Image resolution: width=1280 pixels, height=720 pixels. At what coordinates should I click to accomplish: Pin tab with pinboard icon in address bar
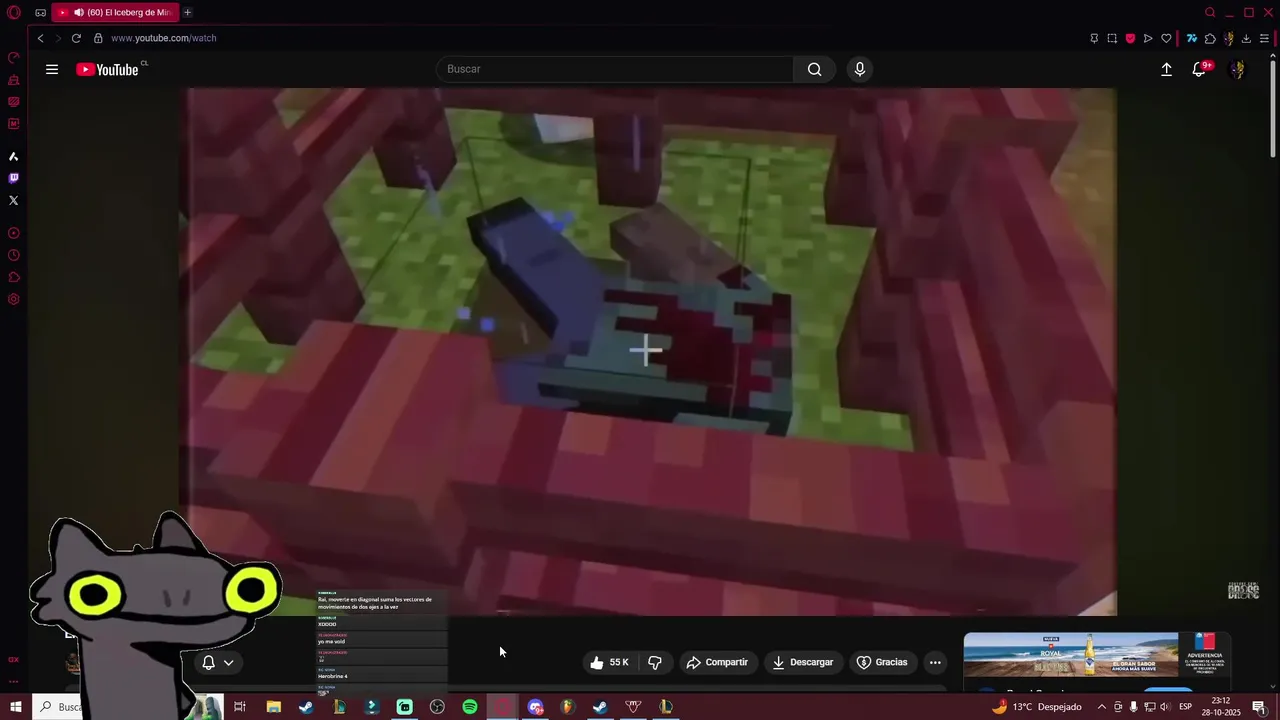click(1094, 38)
